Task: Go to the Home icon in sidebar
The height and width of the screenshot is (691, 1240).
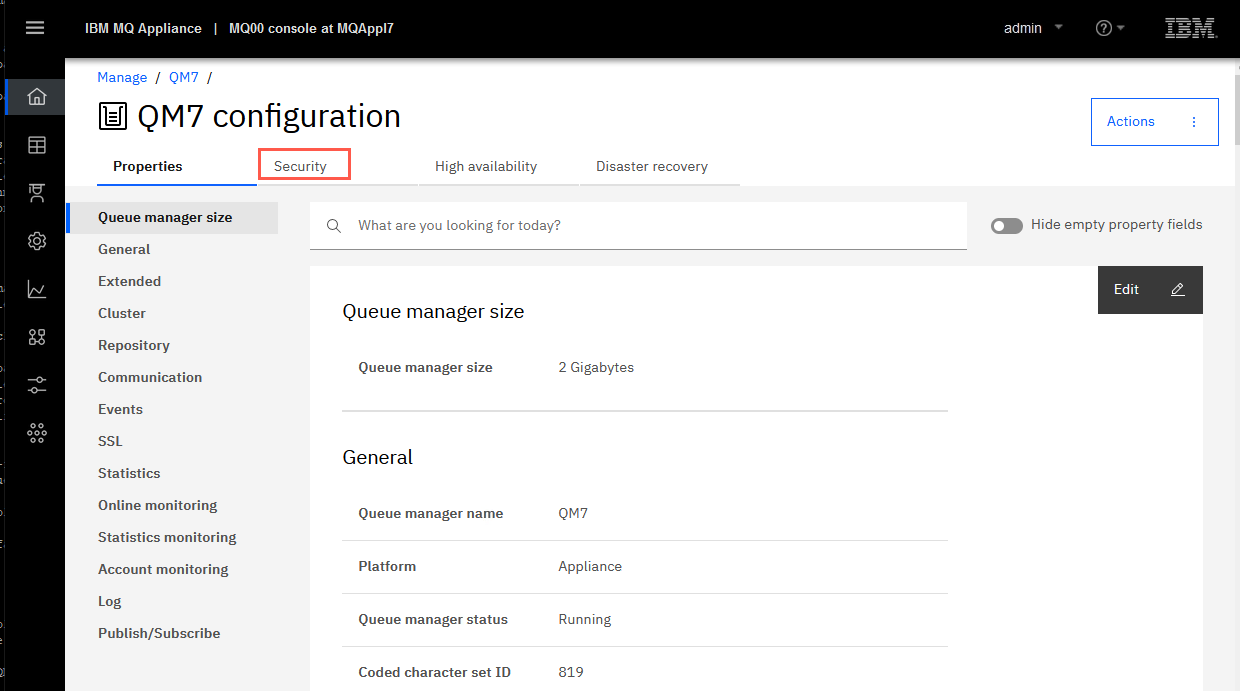Action: pyautogui.click(x=37, y=97)
